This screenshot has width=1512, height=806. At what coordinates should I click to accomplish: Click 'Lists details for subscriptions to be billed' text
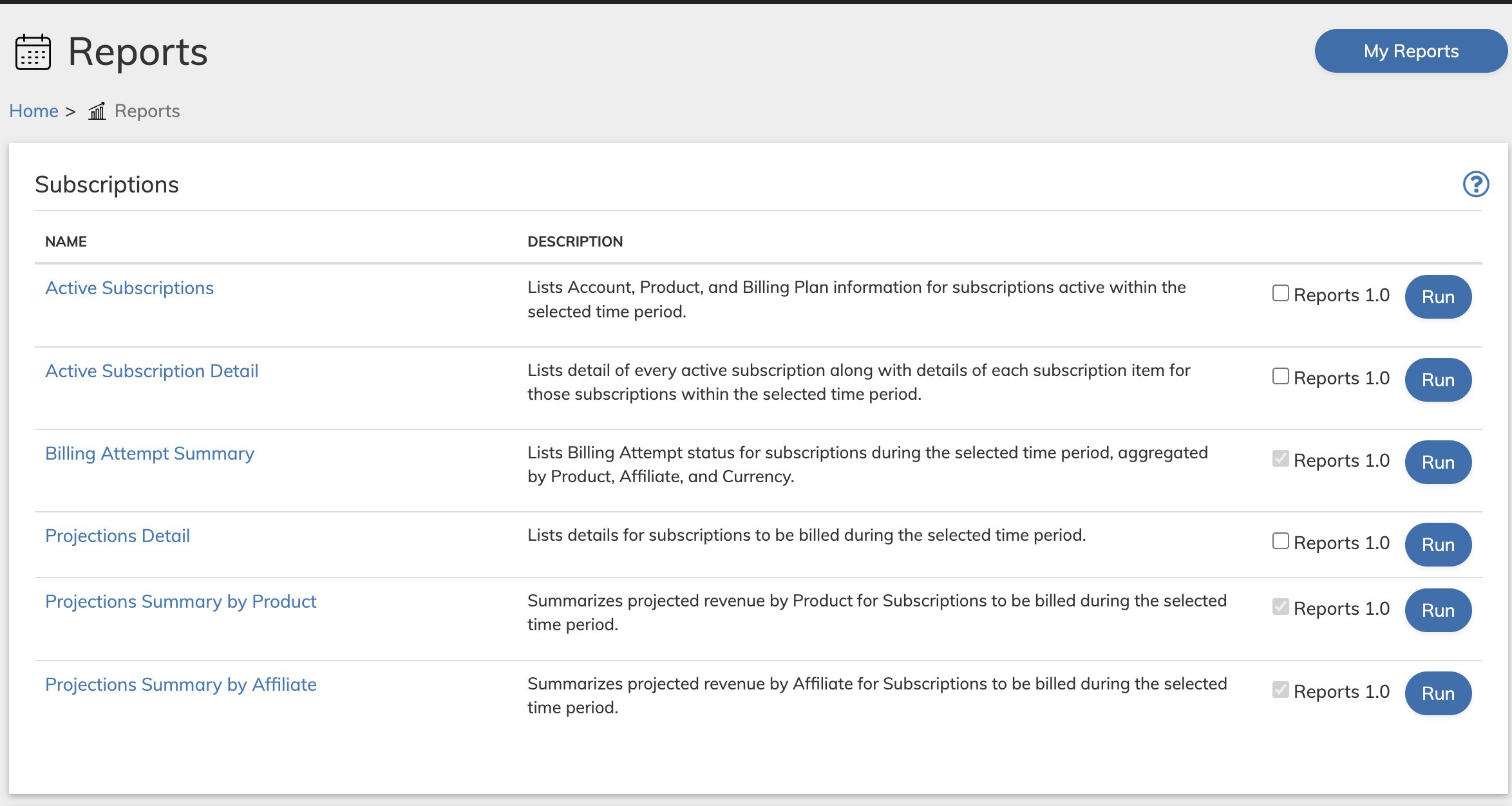tap(806, 535)
